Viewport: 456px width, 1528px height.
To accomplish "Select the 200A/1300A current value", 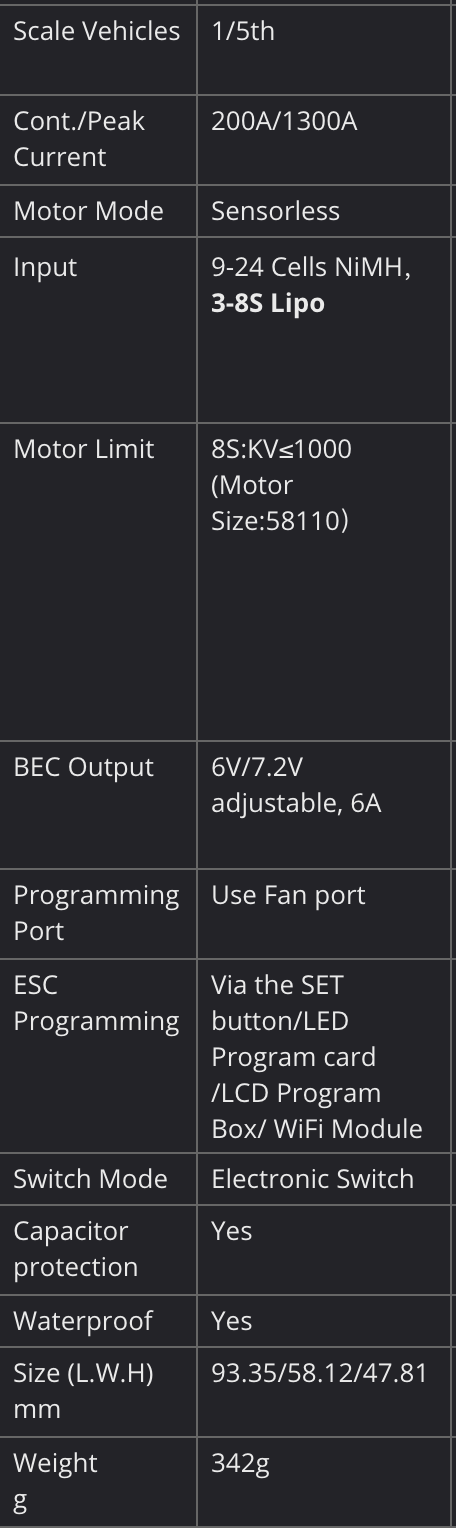I will pos(284,121).
